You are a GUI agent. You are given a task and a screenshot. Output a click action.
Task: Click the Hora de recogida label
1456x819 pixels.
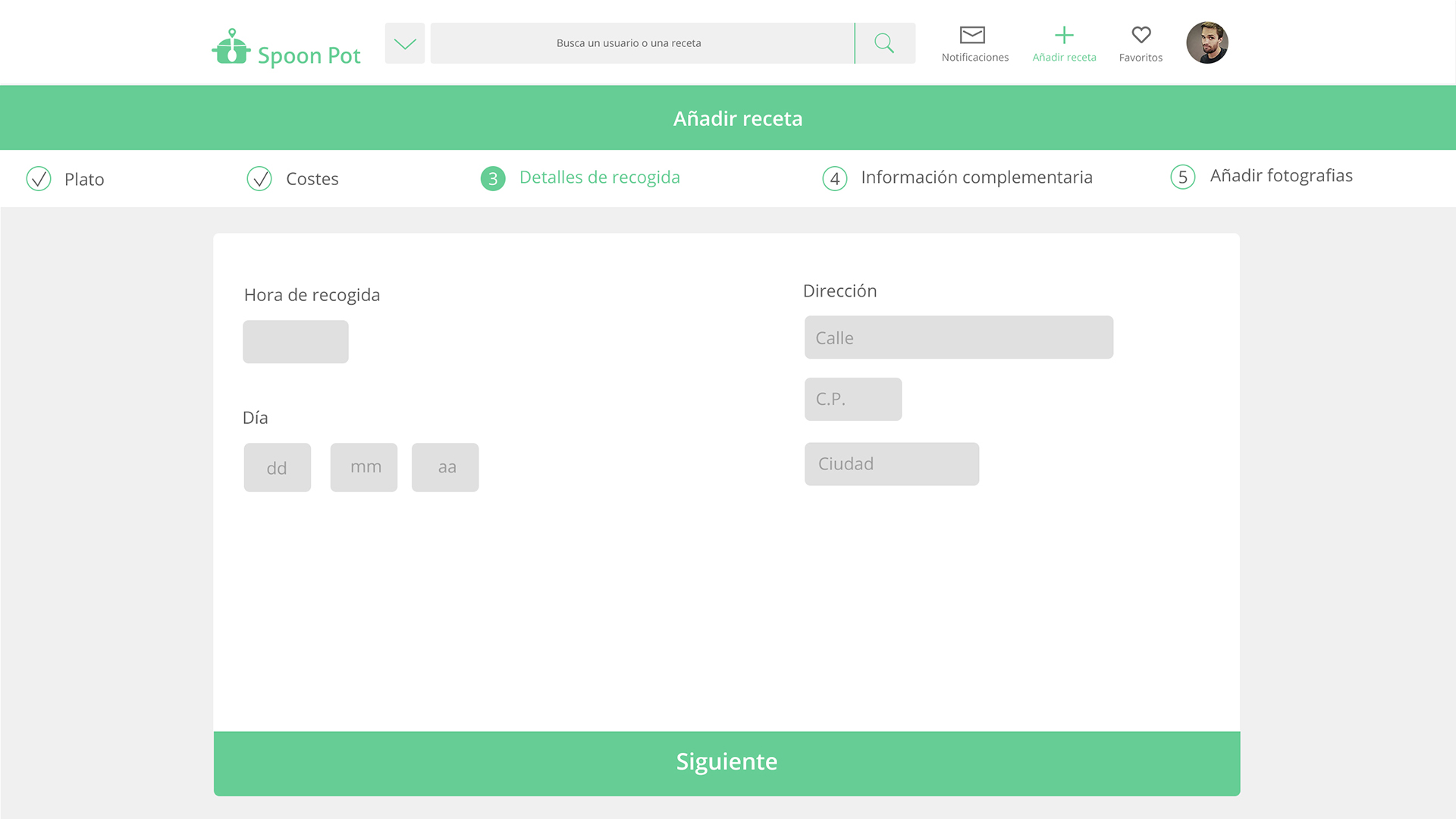[x=312, y=295]
